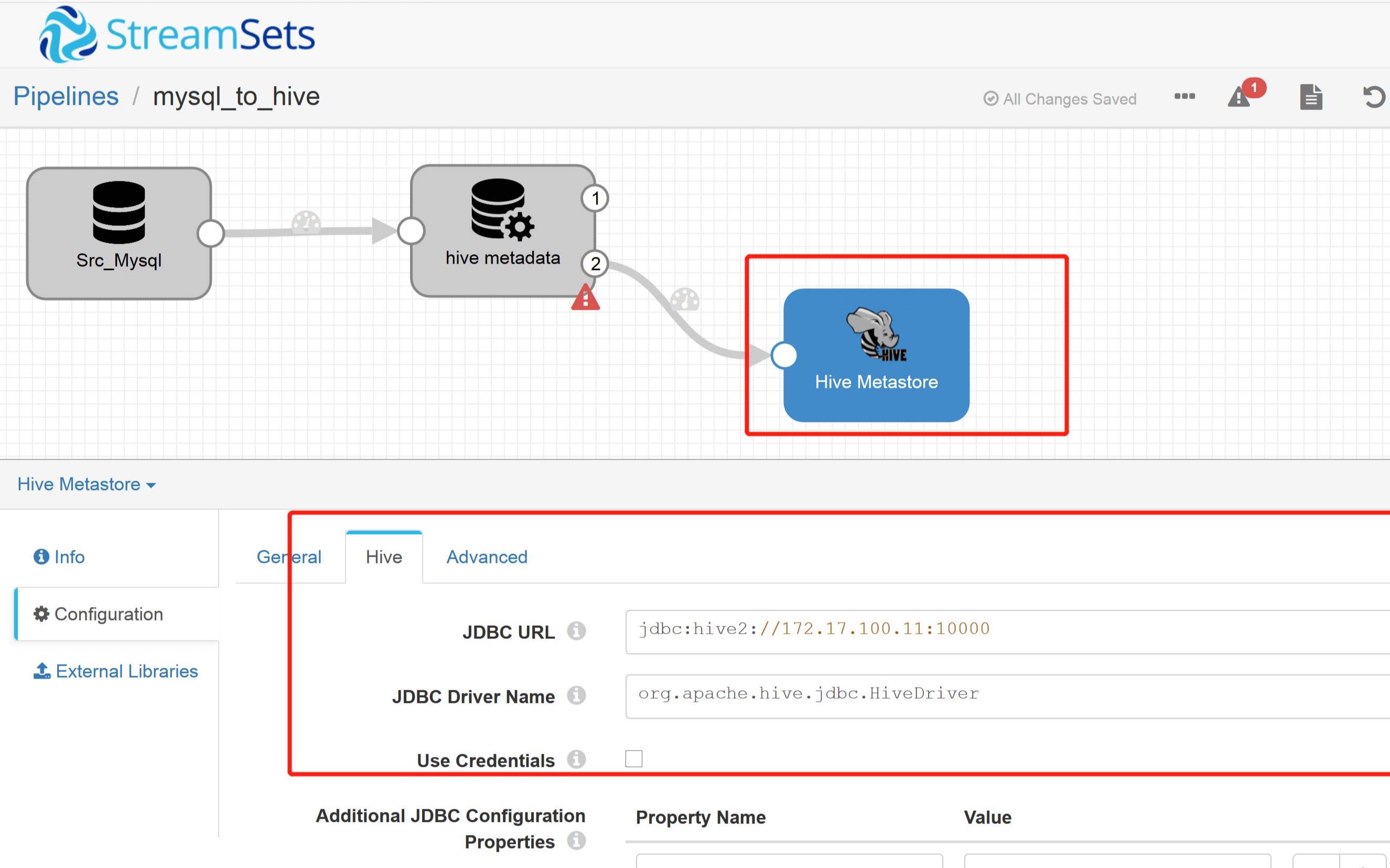This screenshot has width=1390, height=868.
Task: Open the Info section in sidebar
Action: [x=60, y=557]
